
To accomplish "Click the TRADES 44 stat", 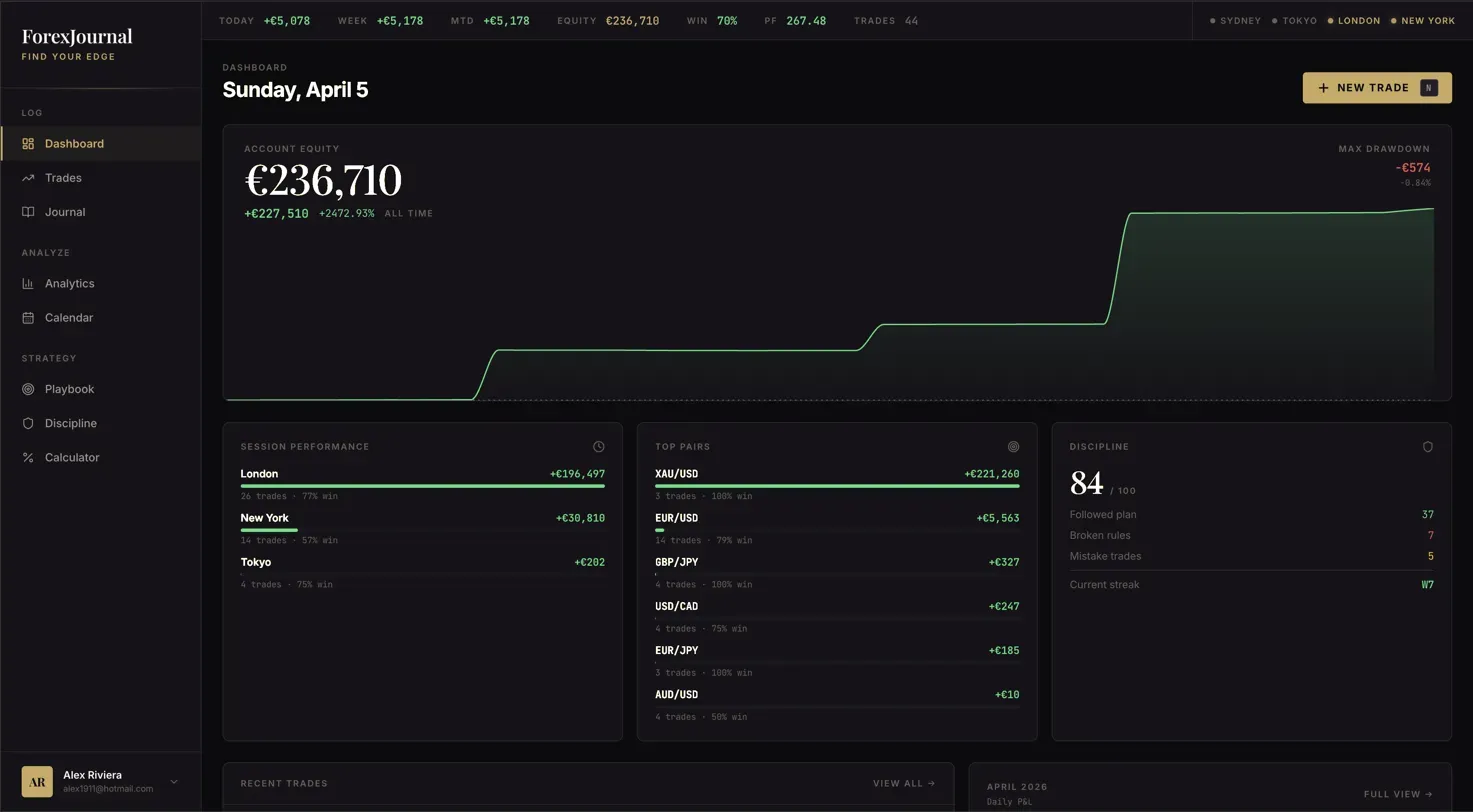I will point(886,21).
